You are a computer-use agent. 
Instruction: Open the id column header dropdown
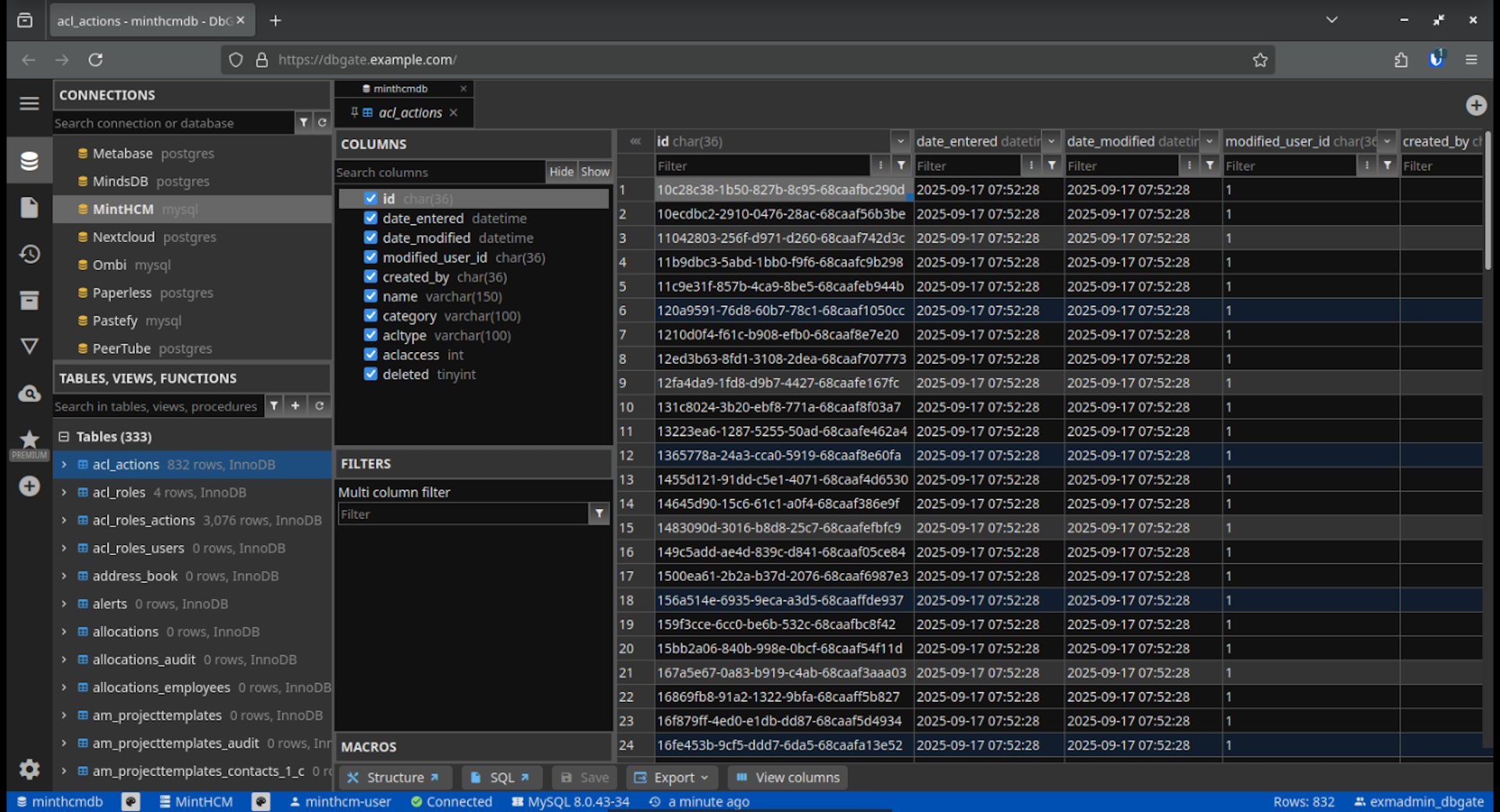click(x=900, y=141)
